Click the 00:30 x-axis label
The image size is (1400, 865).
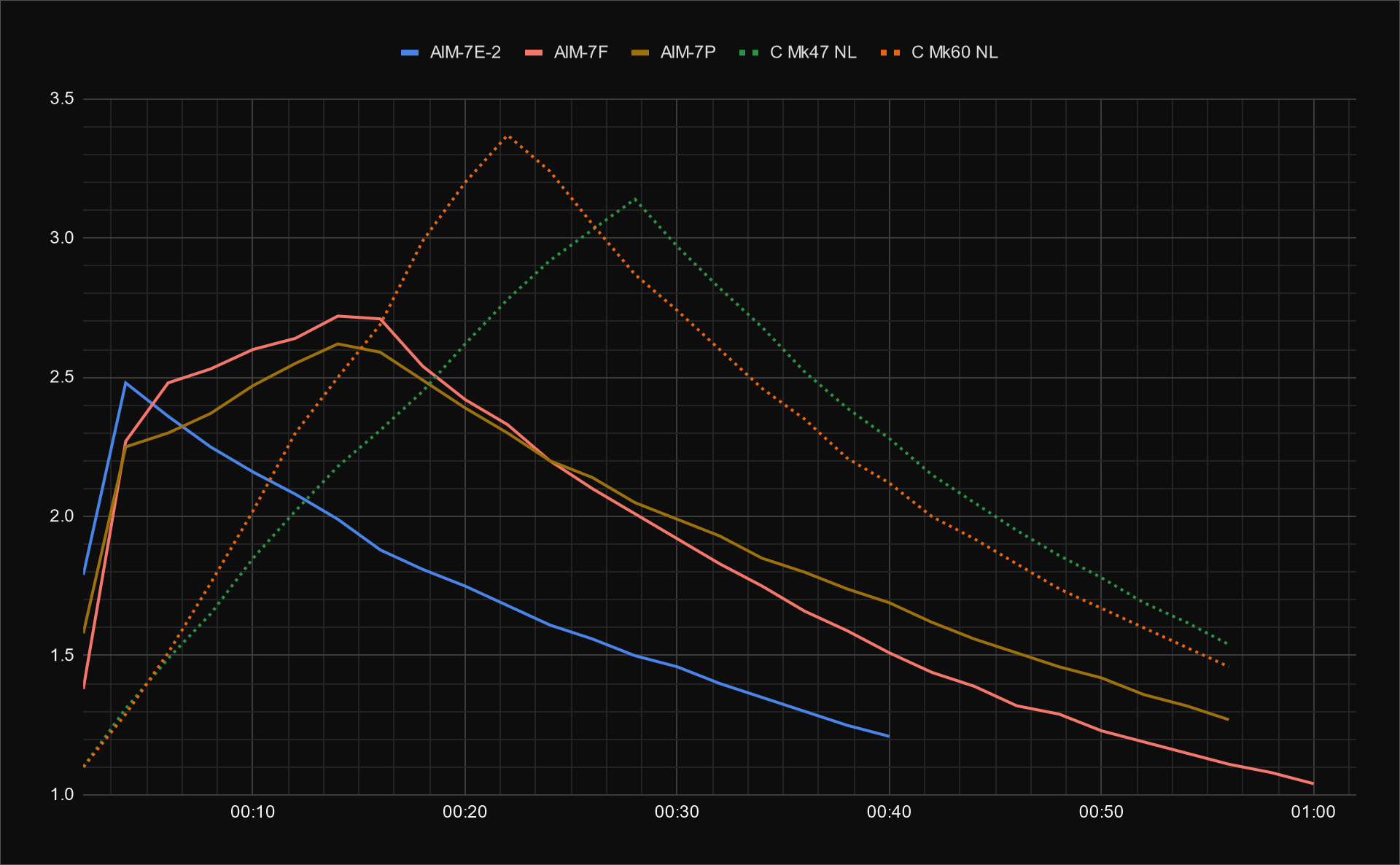pos(677,812)
